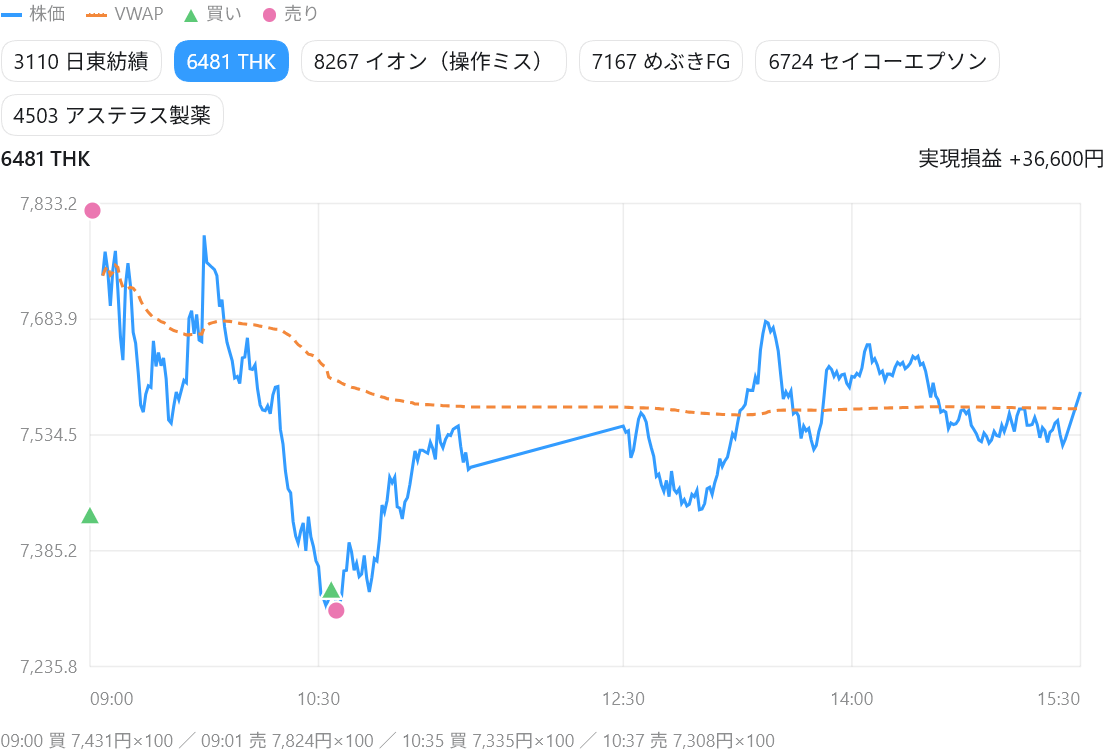
Task: Switch to the 6724 セイコーエプソン tab
Action: pos(877,61)
